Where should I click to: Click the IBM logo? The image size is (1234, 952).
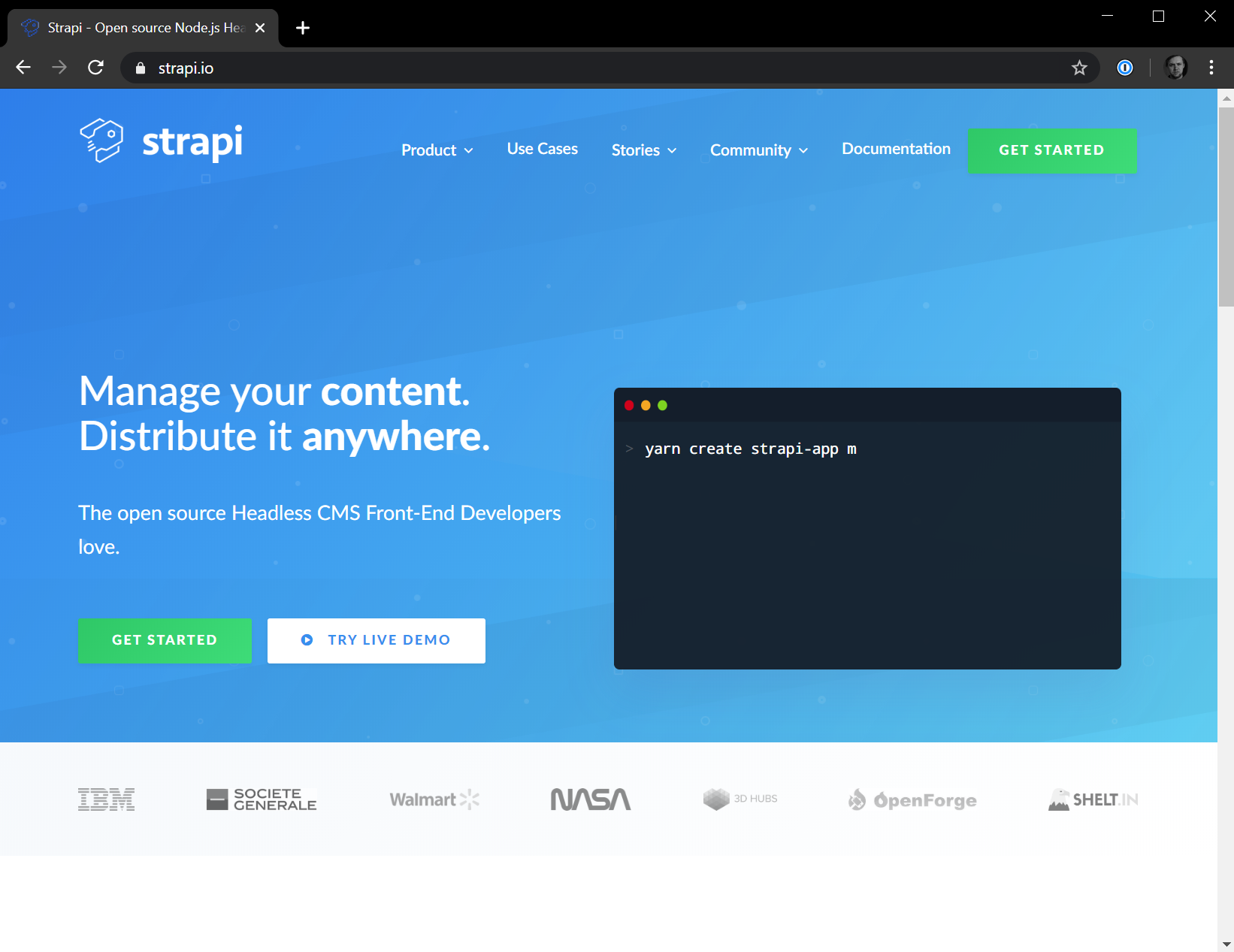106,799
